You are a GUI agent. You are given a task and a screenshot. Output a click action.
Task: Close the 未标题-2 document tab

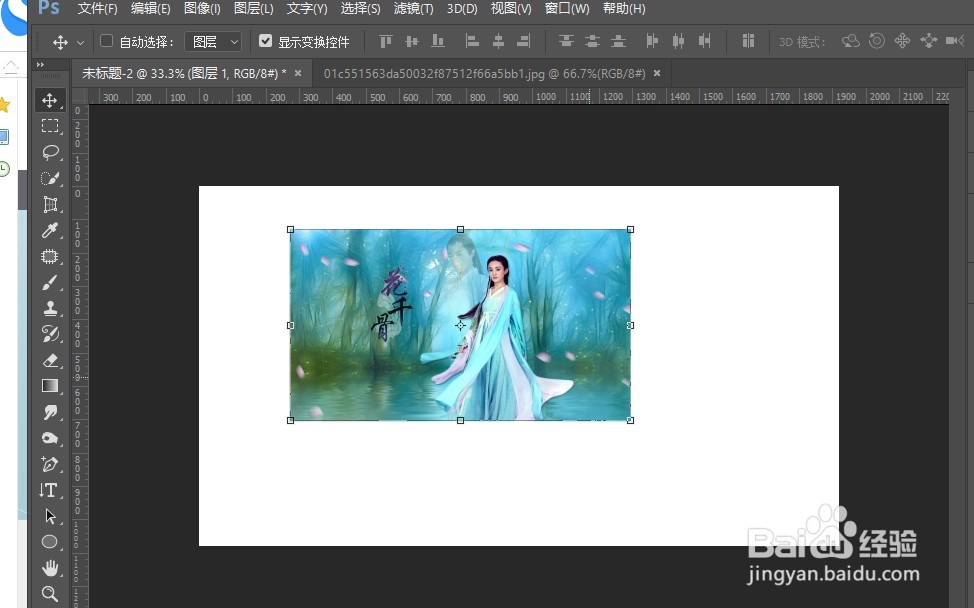298,73
